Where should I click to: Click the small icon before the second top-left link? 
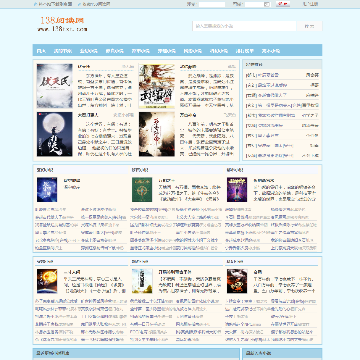coord(79,4)
